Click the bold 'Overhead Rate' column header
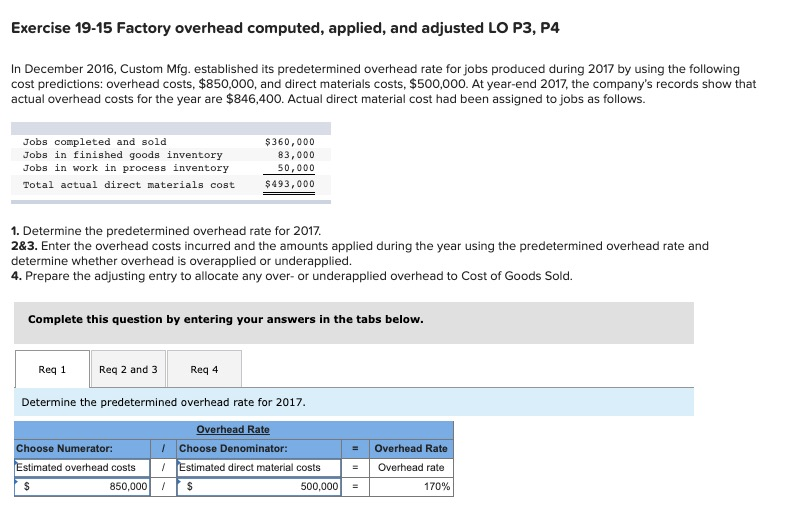 [x=411, y=448]
